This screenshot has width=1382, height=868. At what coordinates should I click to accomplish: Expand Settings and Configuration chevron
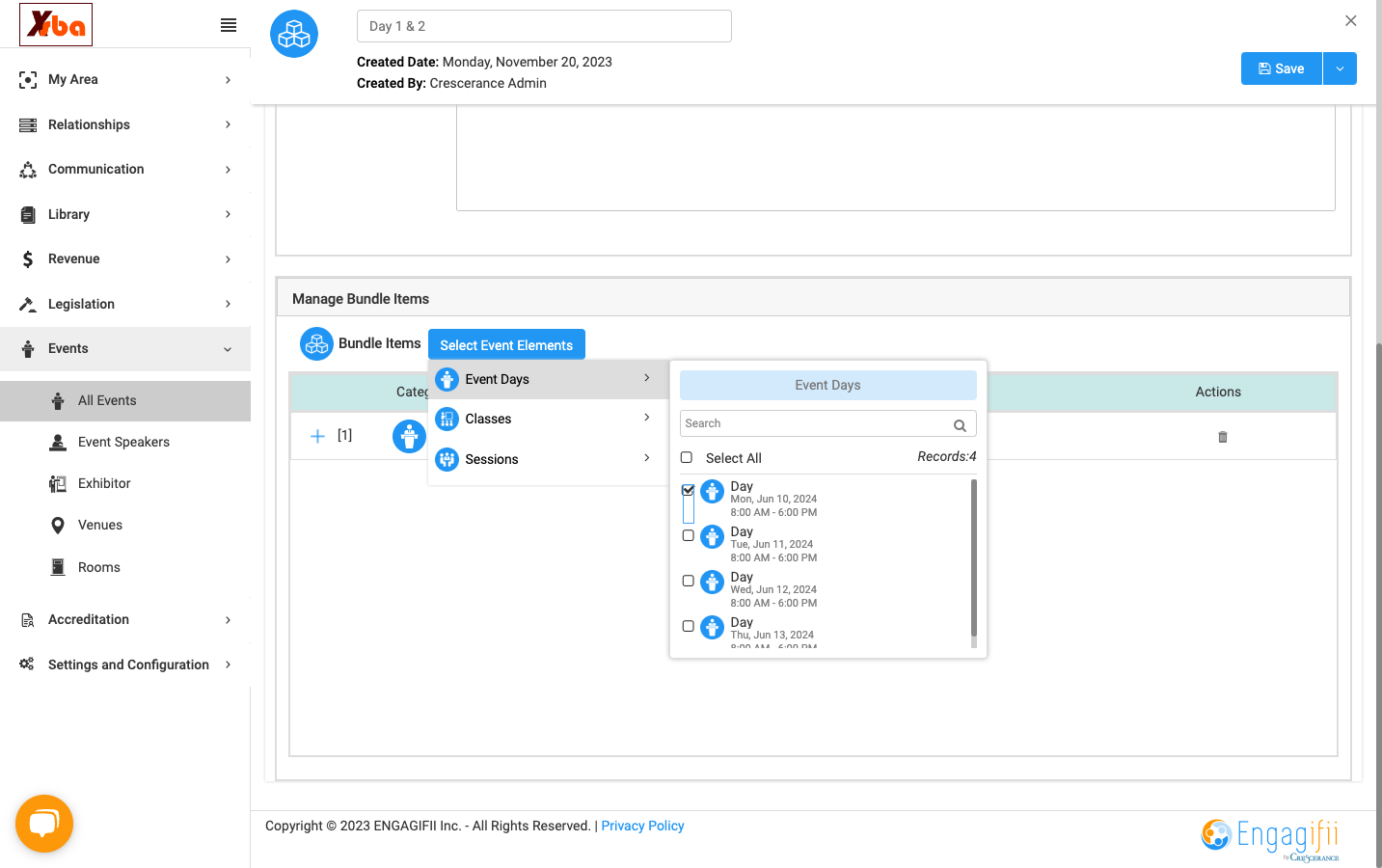coord(228,665)
